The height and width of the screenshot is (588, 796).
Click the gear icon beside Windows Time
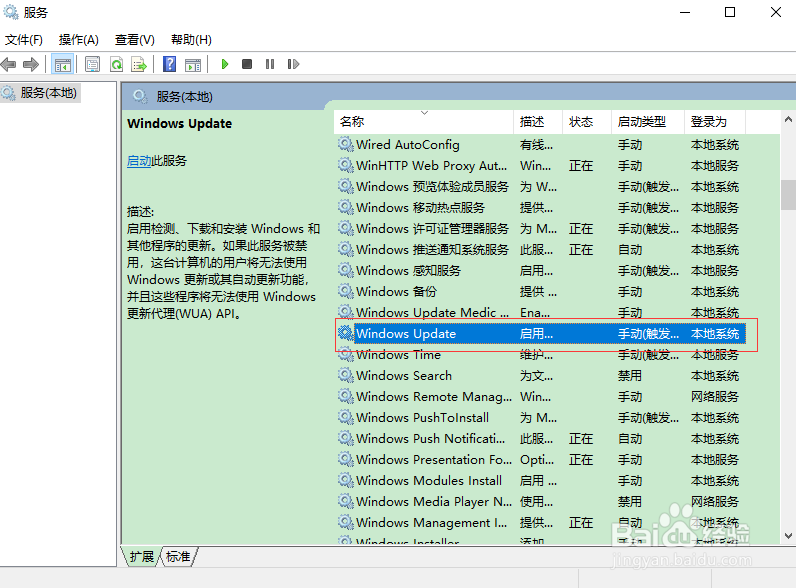tap(346, 354)
